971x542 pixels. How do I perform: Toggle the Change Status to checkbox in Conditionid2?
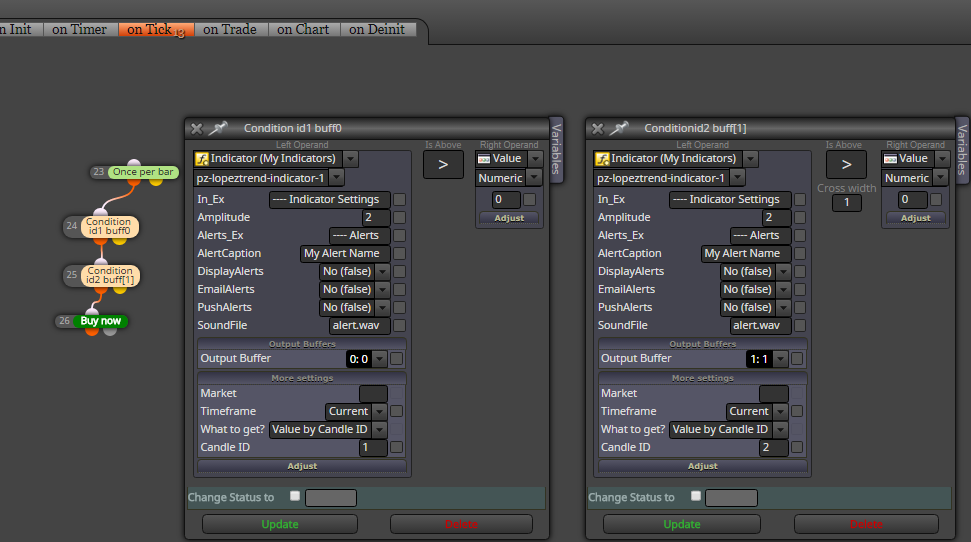pyautogui.click(x=695, y=496)
